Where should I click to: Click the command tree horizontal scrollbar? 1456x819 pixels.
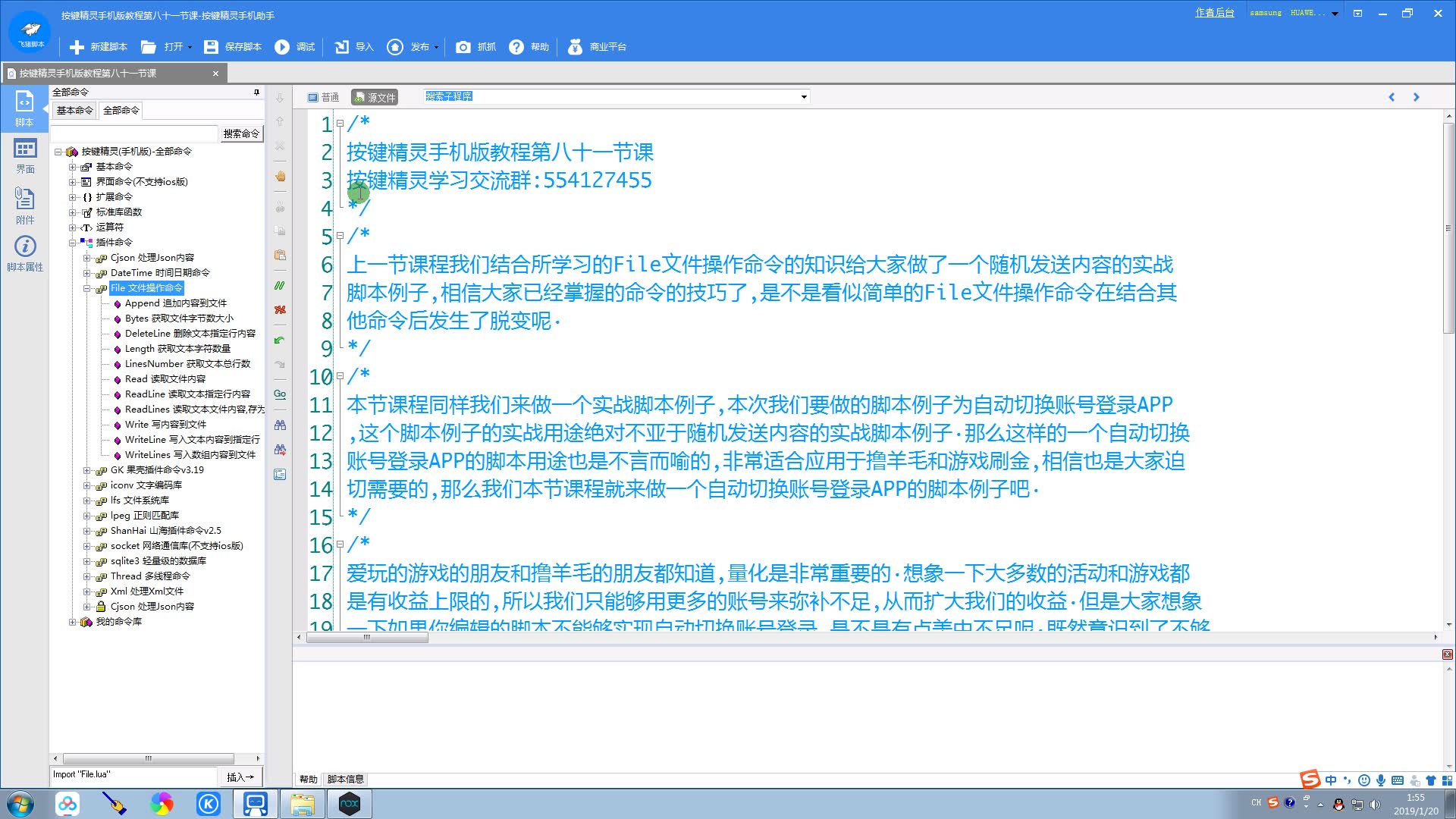(x=149, y=758)
